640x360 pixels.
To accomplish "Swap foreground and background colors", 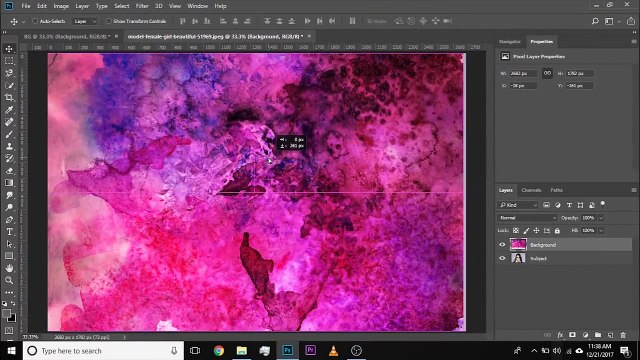I will coord(13,303).
